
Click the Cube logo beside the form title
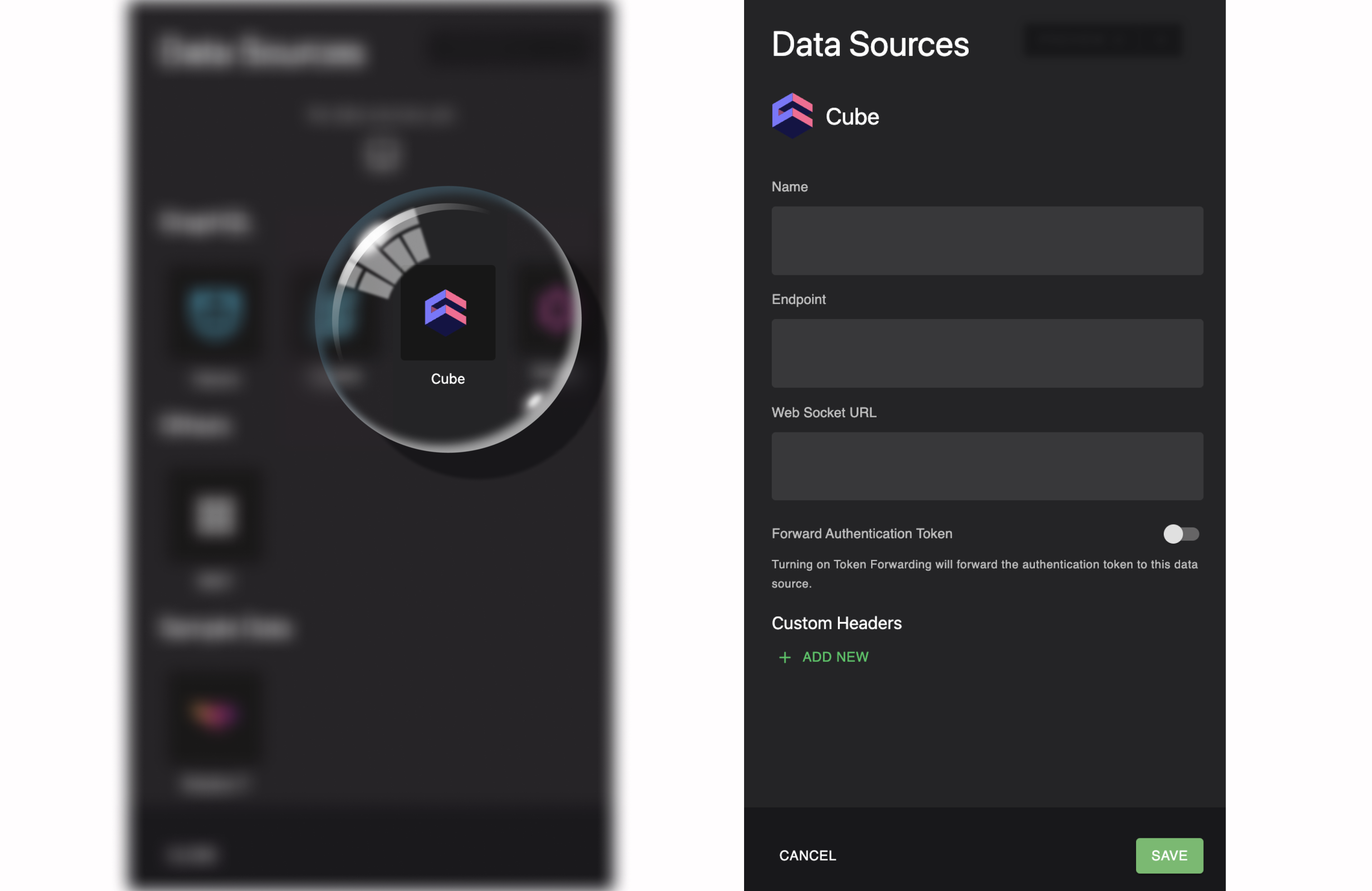[792, 116]
